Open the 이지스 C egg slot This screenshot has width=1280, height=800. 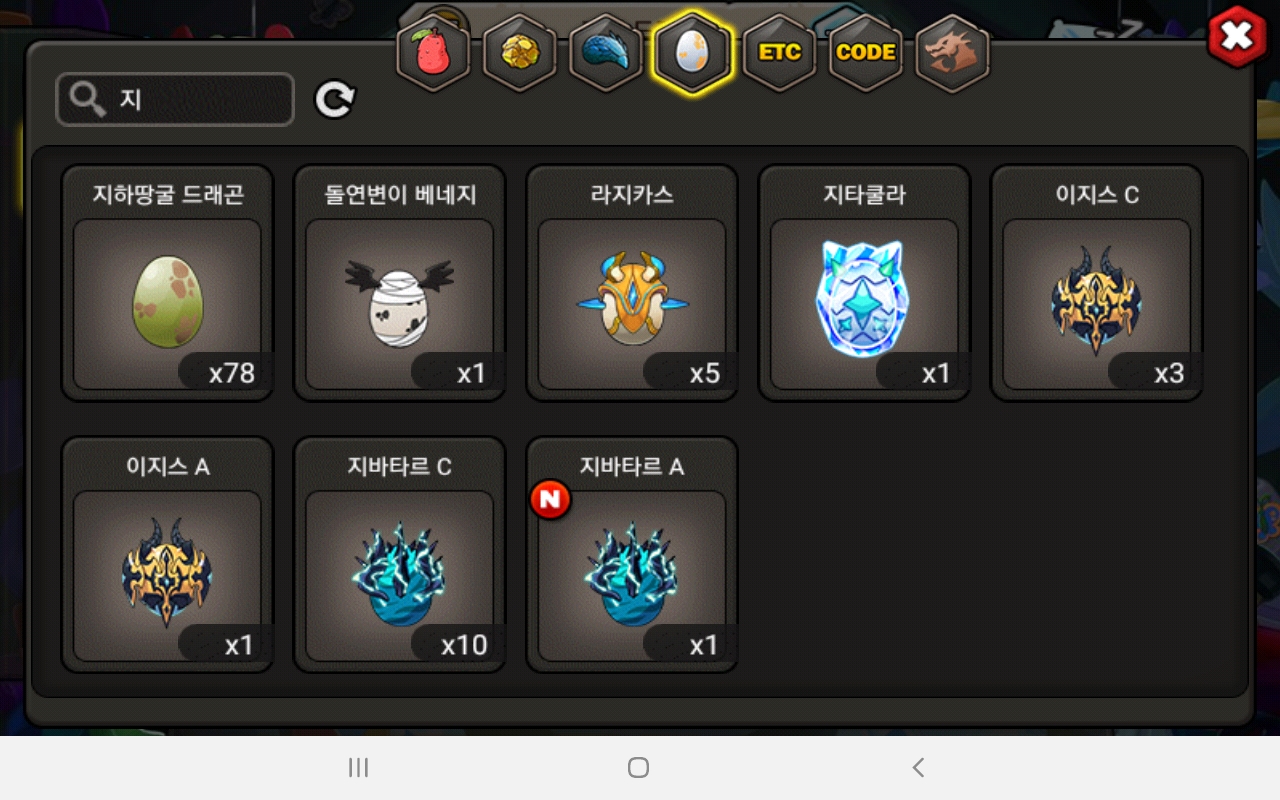coord(1096,283)
